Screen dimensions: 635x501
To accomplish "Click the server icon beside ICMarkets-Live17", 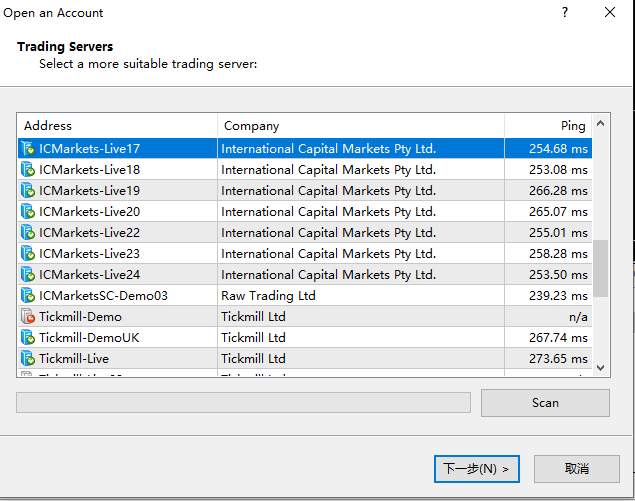I will [28, 148].
